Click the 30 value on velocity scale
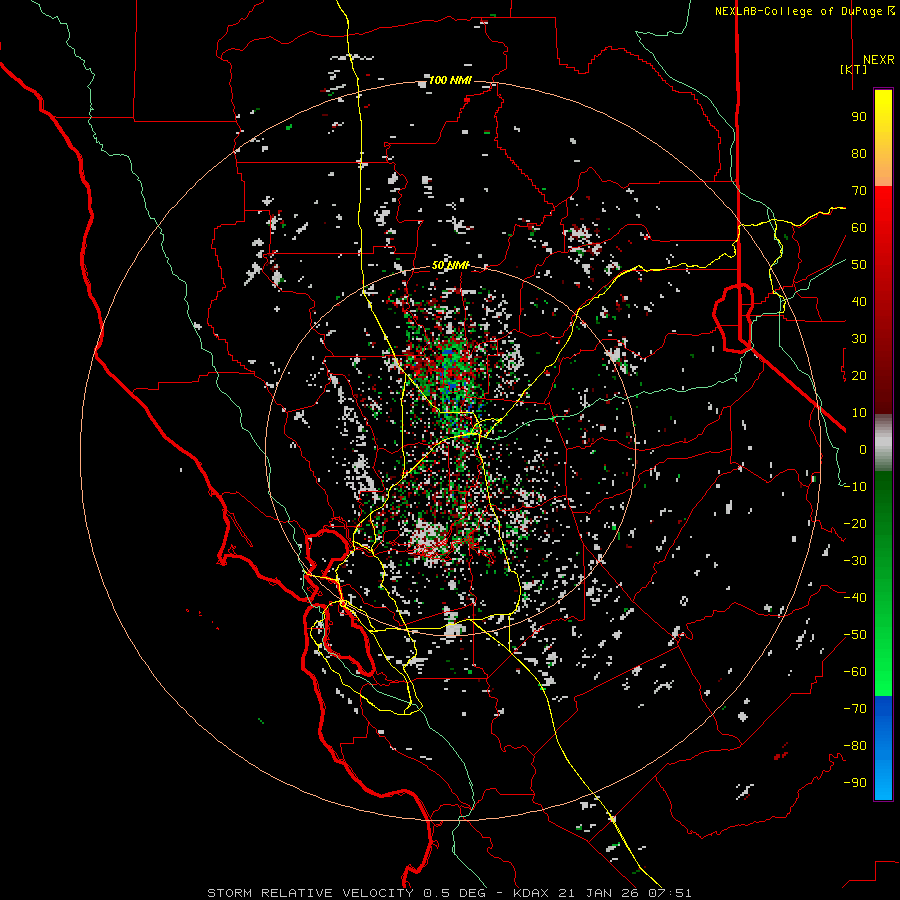Image resolution: width=900 pixels, height=900 pixels. (x=859, y=339)
